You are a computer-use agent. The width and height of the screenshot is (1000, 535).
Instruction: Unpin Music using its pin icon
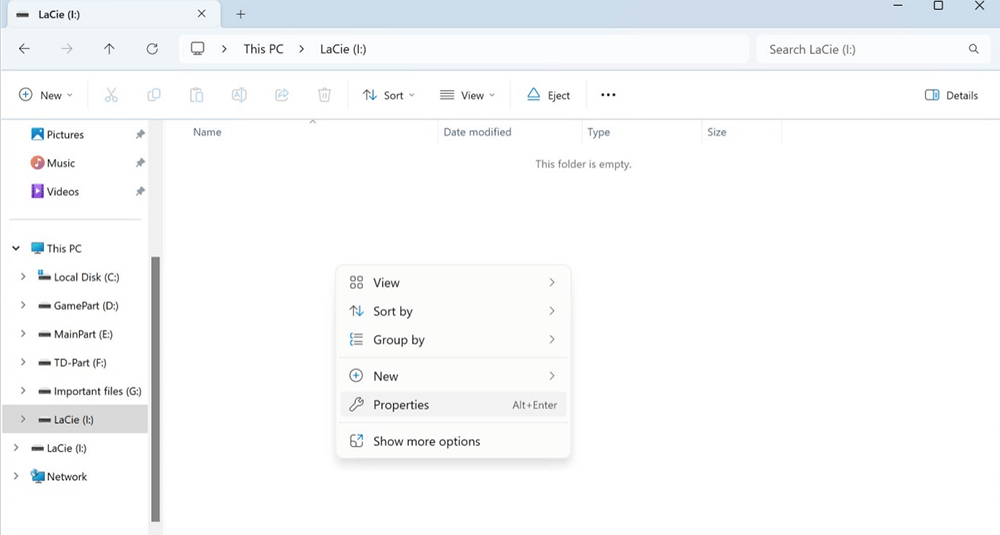(140, 163)
